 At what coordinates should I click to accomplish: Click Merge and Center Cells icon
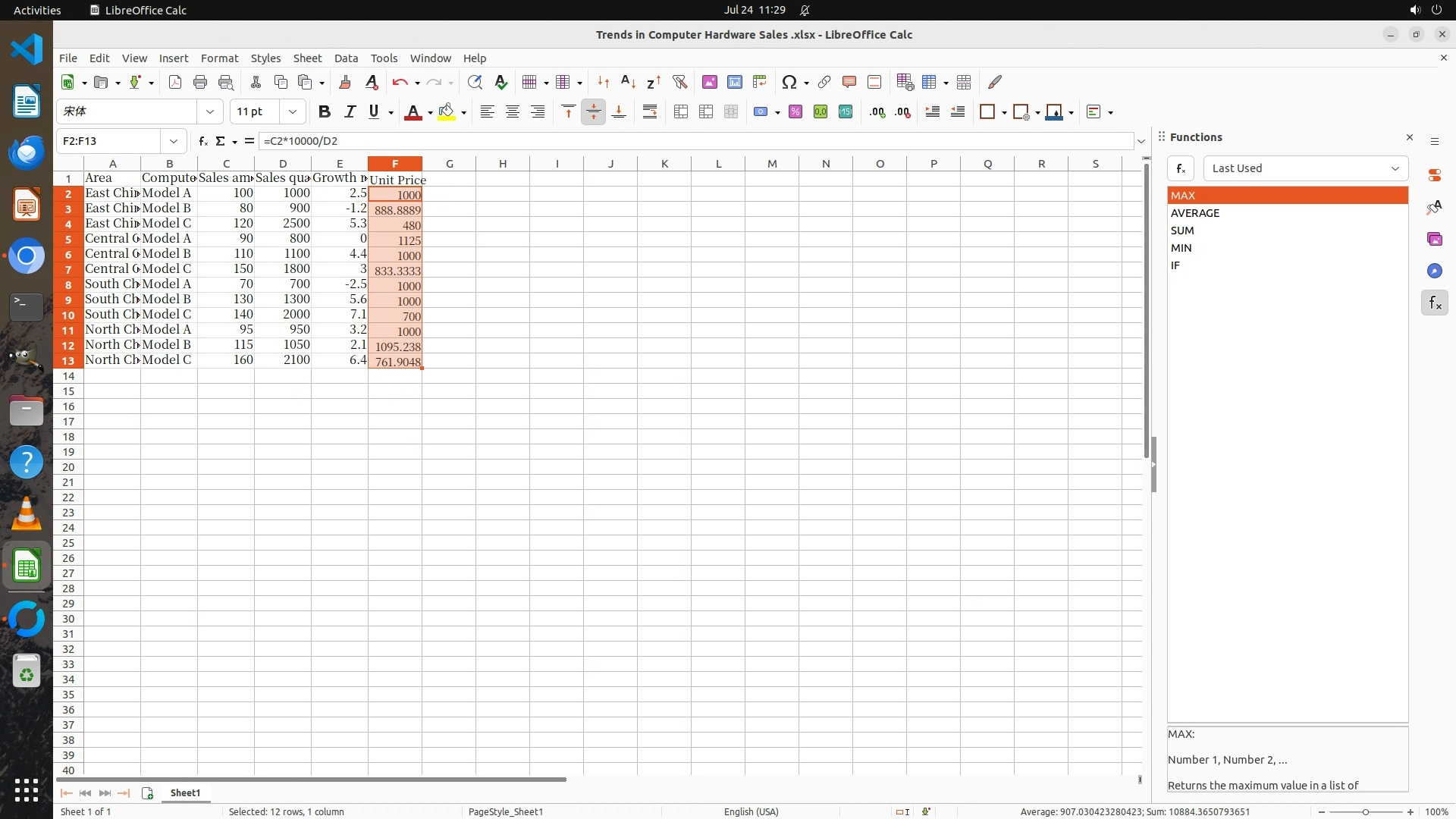pos(681,111)
